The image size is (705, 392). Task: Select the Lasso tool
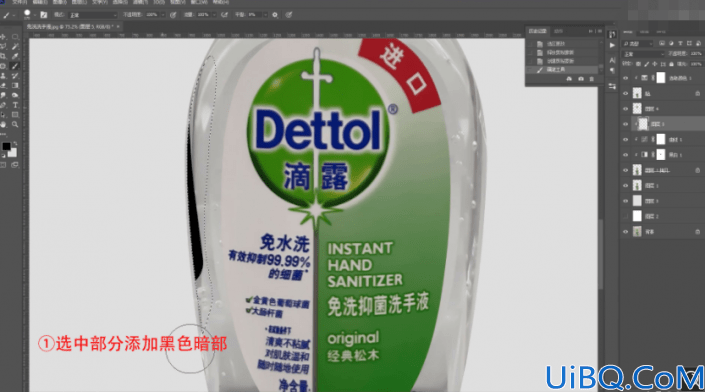coord(4,46)
